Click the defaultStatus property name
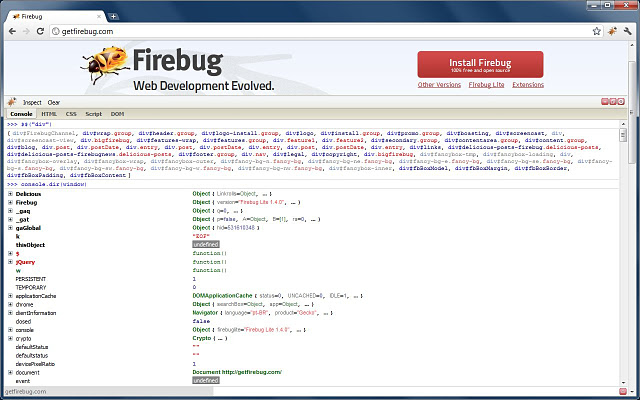The height and width of the screenshot is (400, 640). pos(32,347)
